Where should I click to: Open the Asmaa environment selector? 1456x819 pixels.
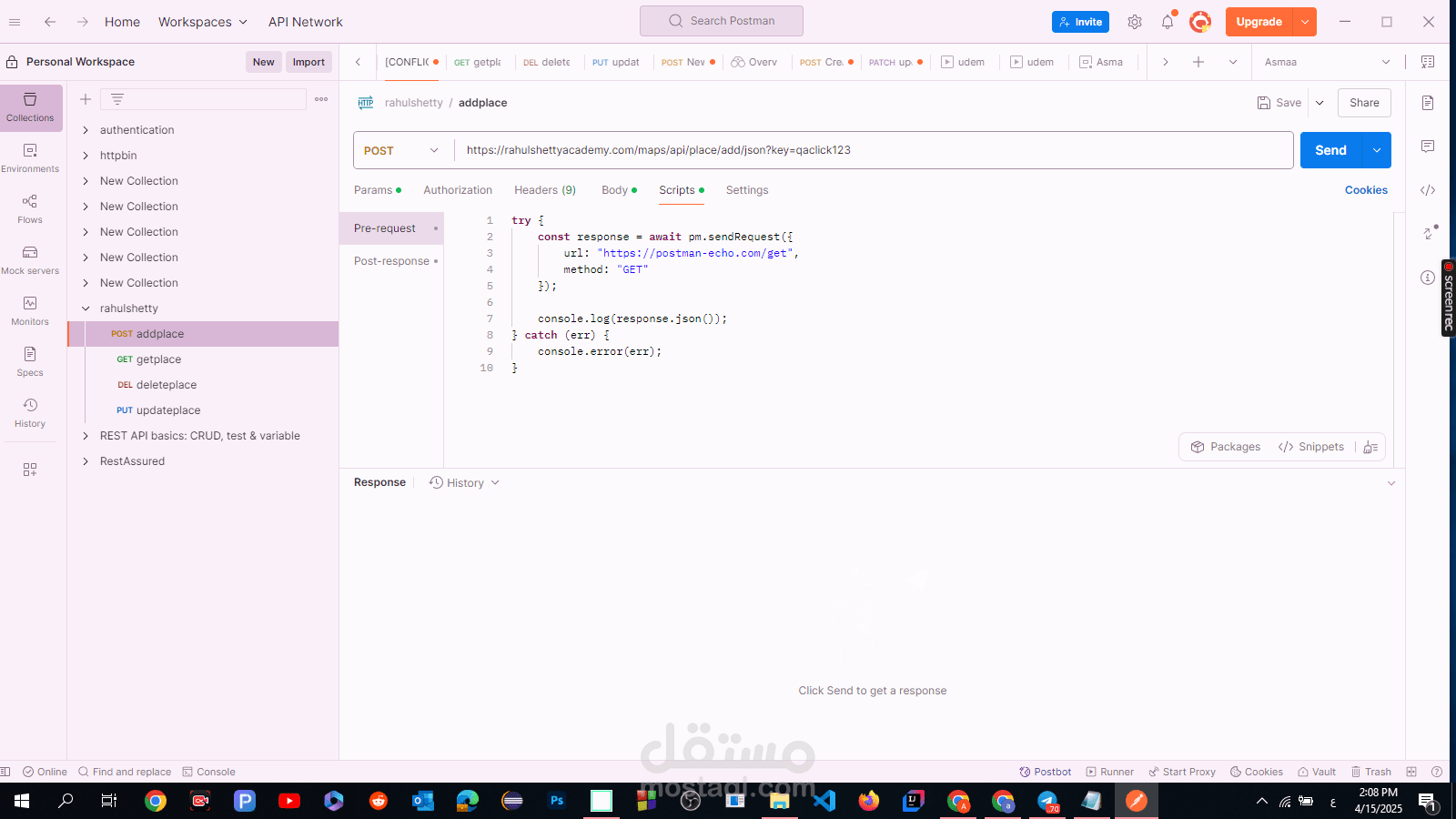pos(1326,62)
